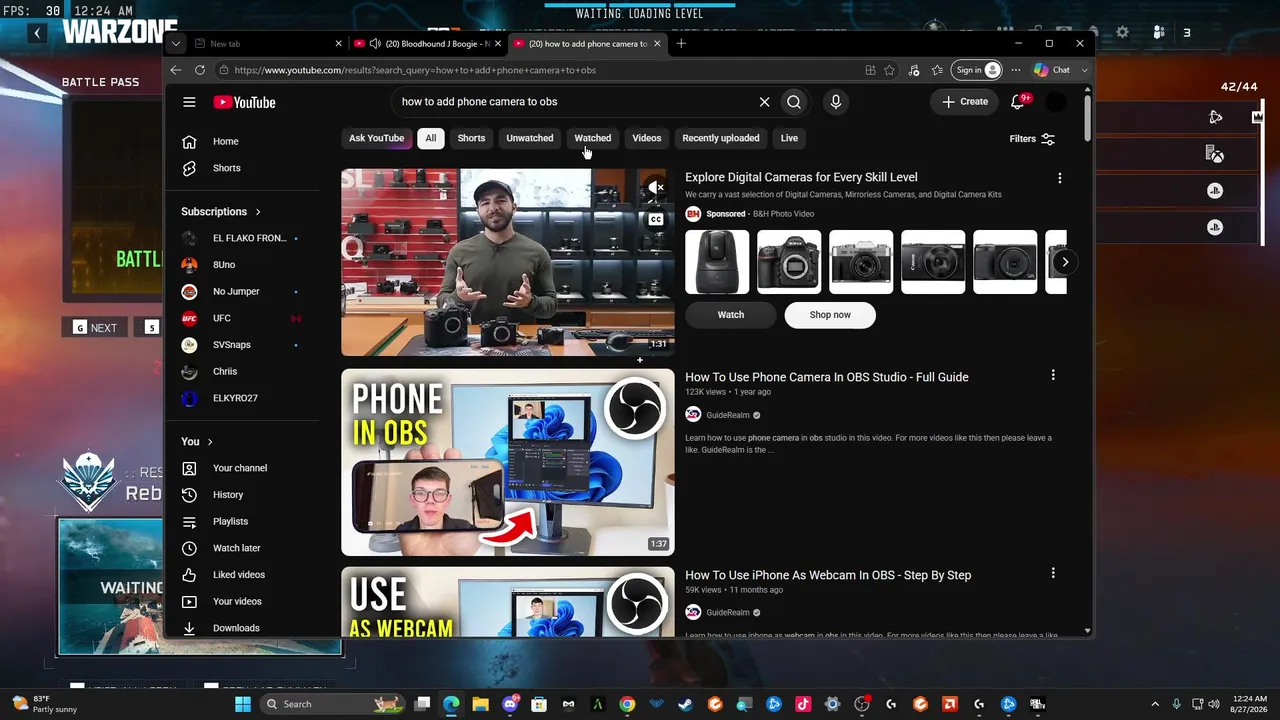1280x720 pixels.
Task: Select the Unwatched filter chip
Action: coord(530,138)
